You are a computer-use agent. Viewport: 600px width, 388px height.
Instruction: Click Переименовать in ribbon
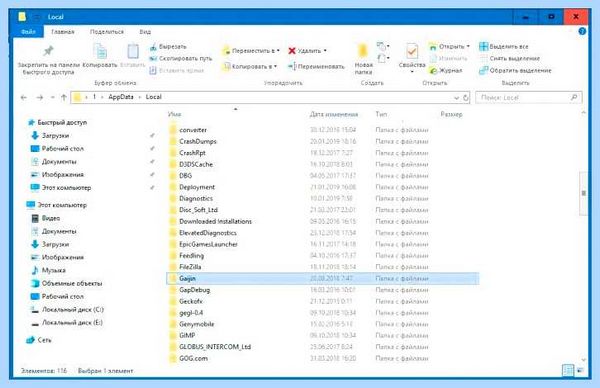(x=316, y=67)
